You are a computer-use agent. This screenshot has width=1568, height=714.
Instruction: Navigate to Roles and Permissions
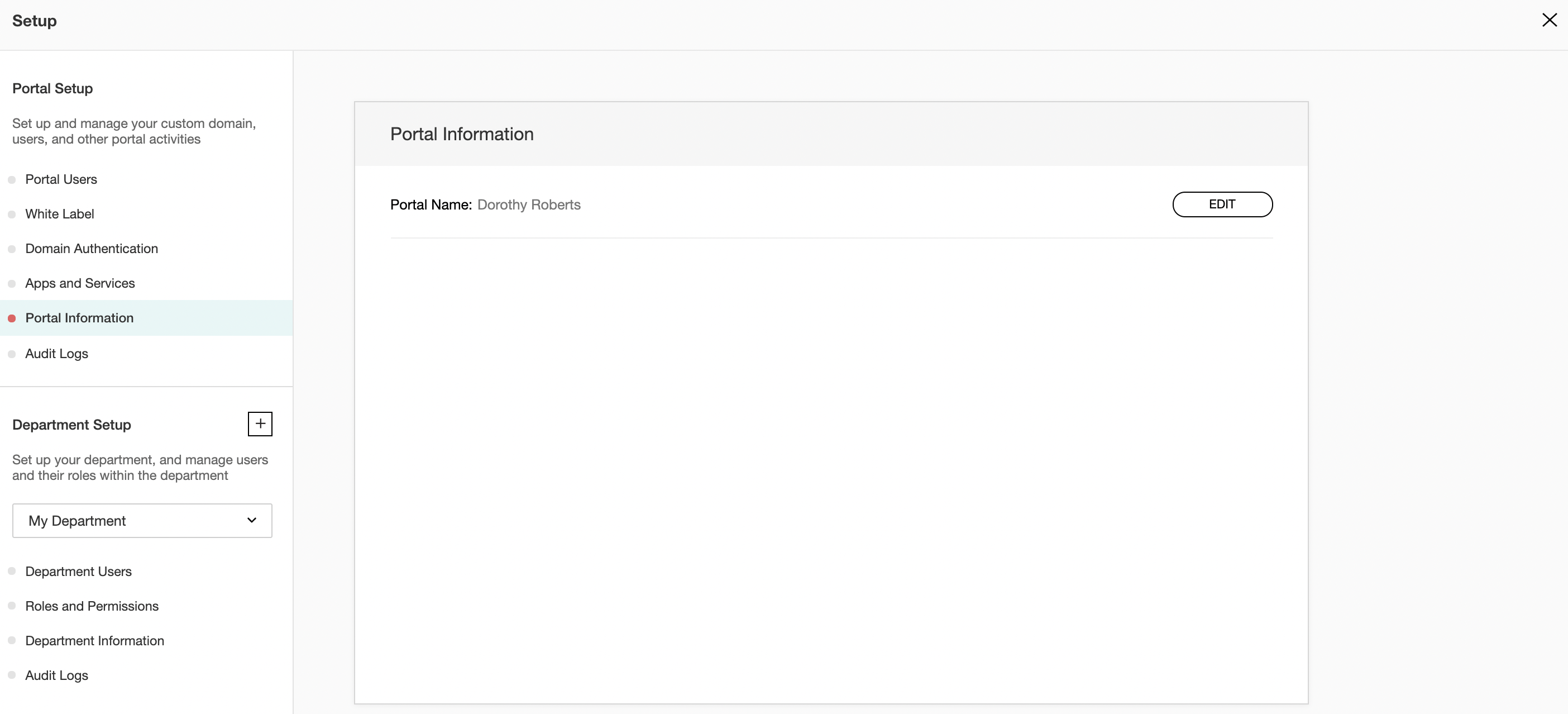coord(92,606)
